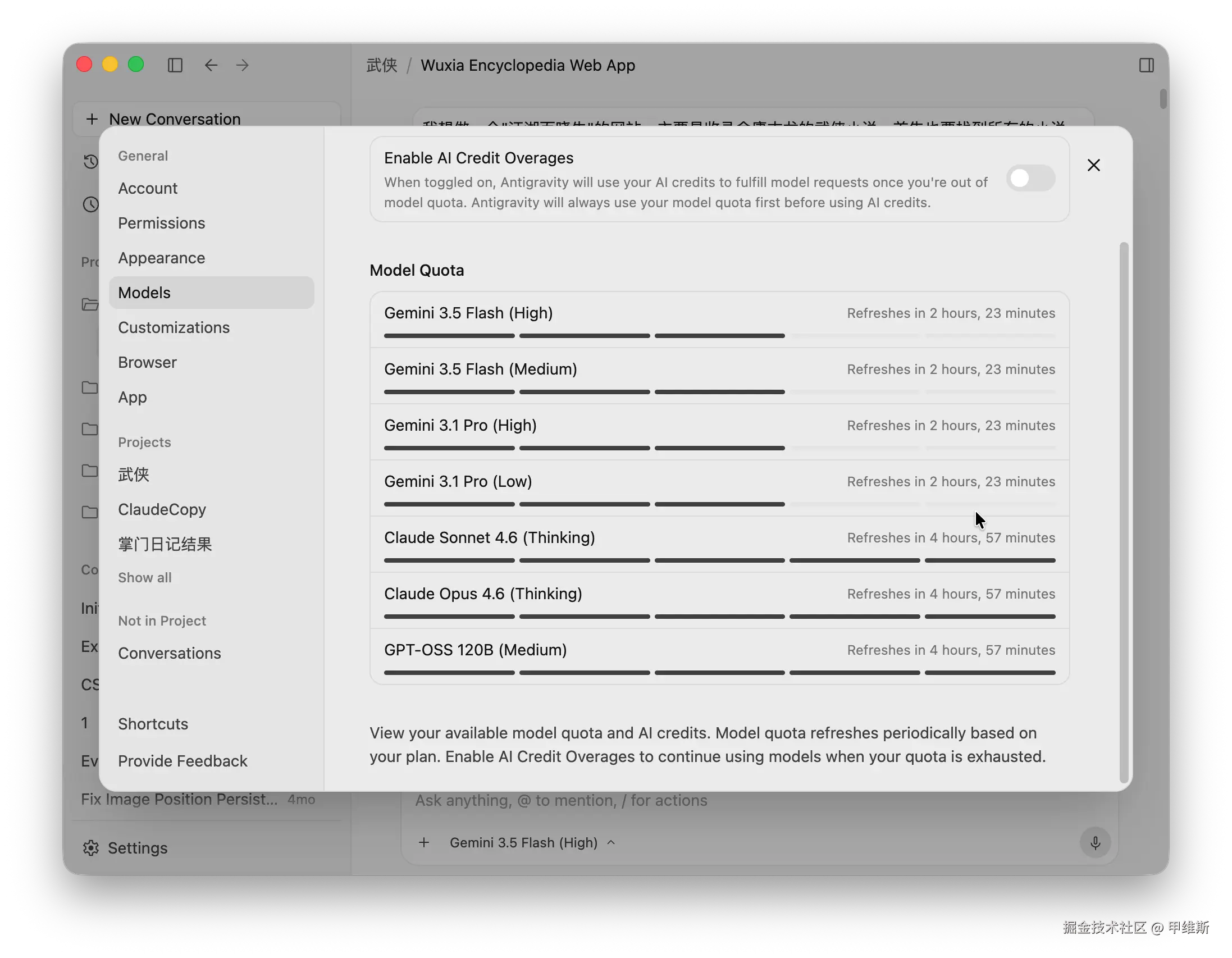Enable AI Credit Overages switch
The width and height of the screenshot is (1232, 958).
point(1030,178)
